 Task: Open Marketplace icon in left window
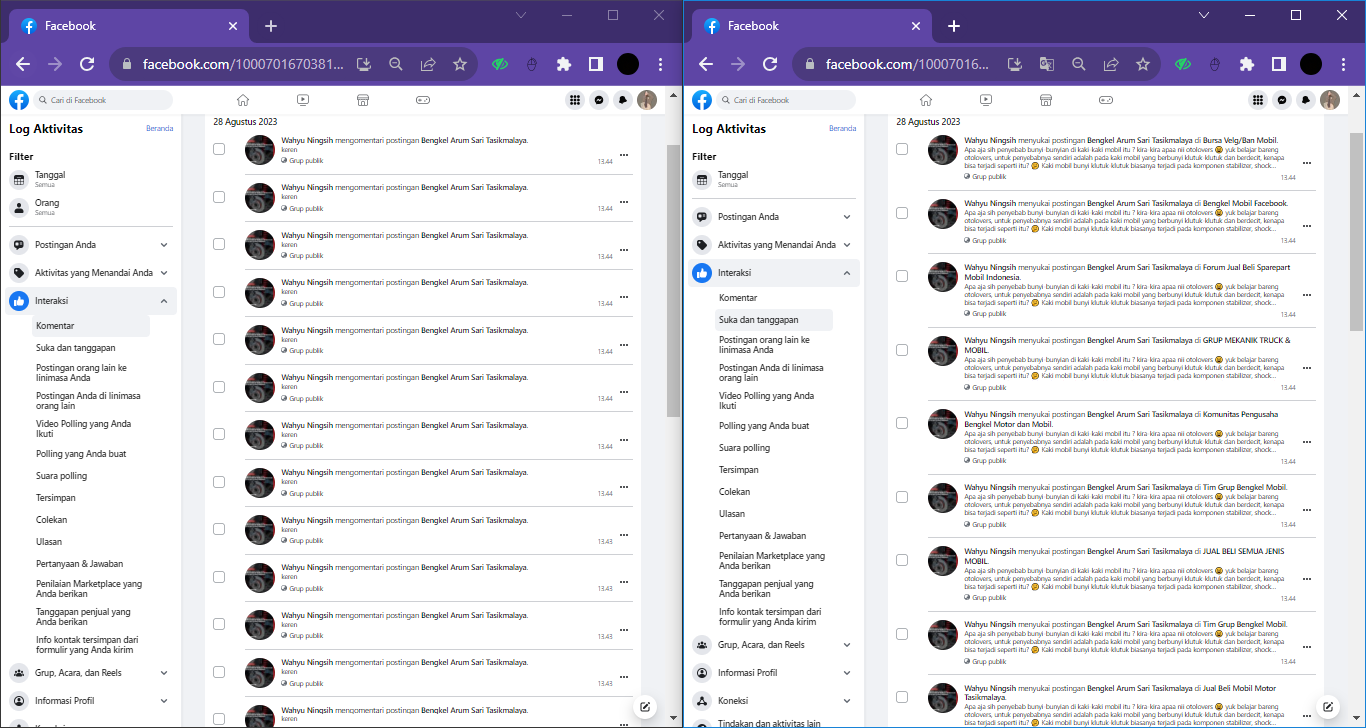tap(363, 100)
